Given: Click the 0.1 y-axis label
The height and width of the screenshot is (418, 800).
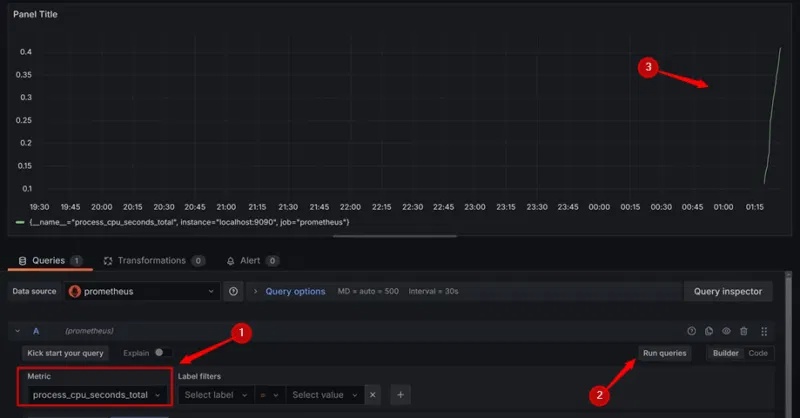Looking at the screenshot, I should tap(27, 189).
